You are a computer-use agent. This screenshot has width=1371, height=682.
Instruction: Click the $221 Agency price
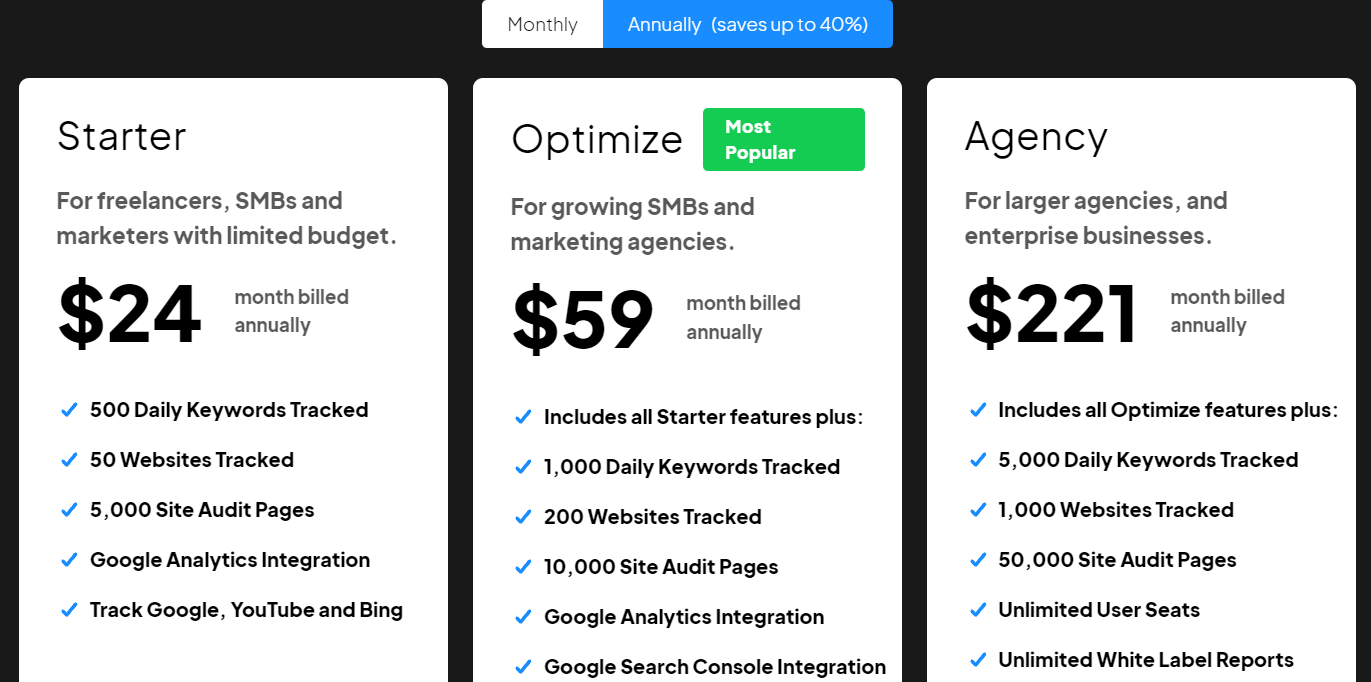(x=1052, y=314)
